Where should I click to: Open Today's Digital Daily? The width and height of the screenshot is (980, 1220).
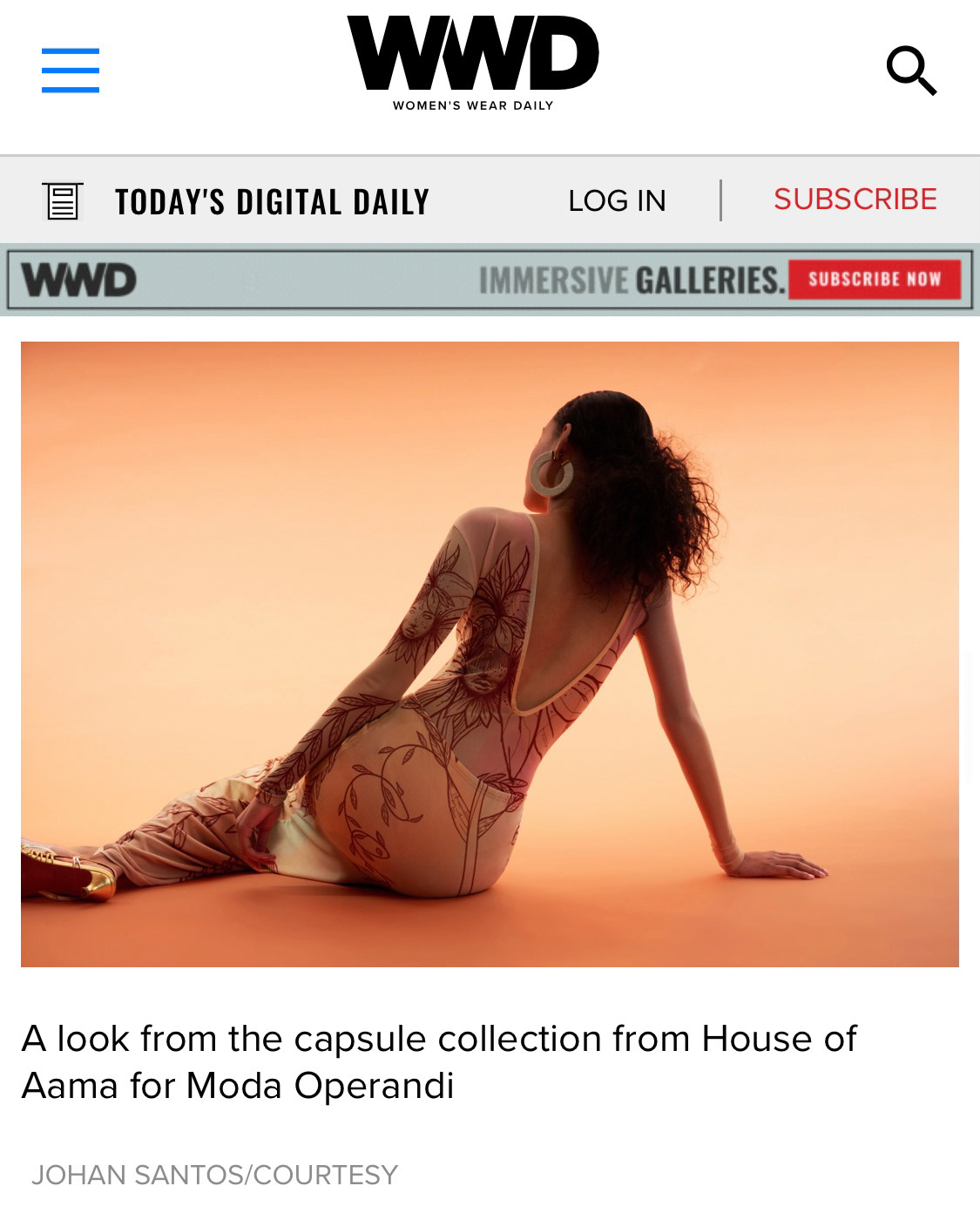pyautogui.click(x=272, y=201)
